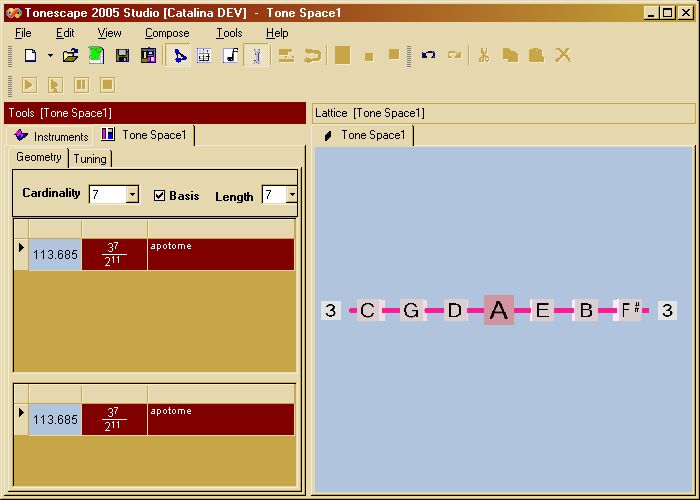Click the Delete X icon

(x=563, y=56)
